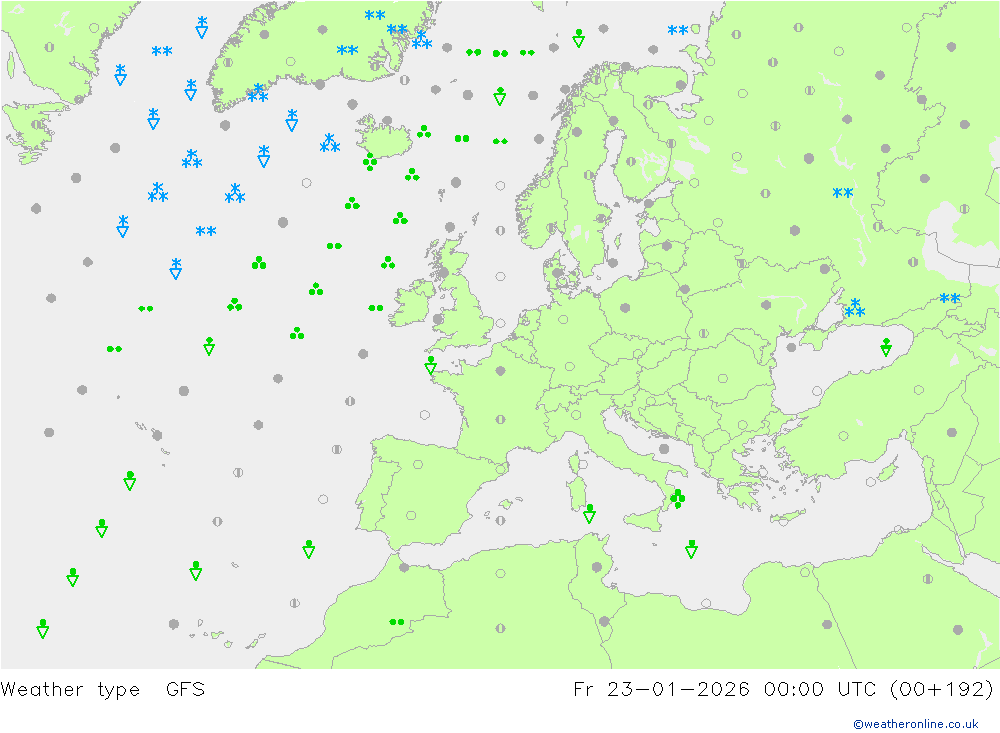Click the gray dot on the western Black Sea
1000x733 pixels.
[x=791, y=348]
